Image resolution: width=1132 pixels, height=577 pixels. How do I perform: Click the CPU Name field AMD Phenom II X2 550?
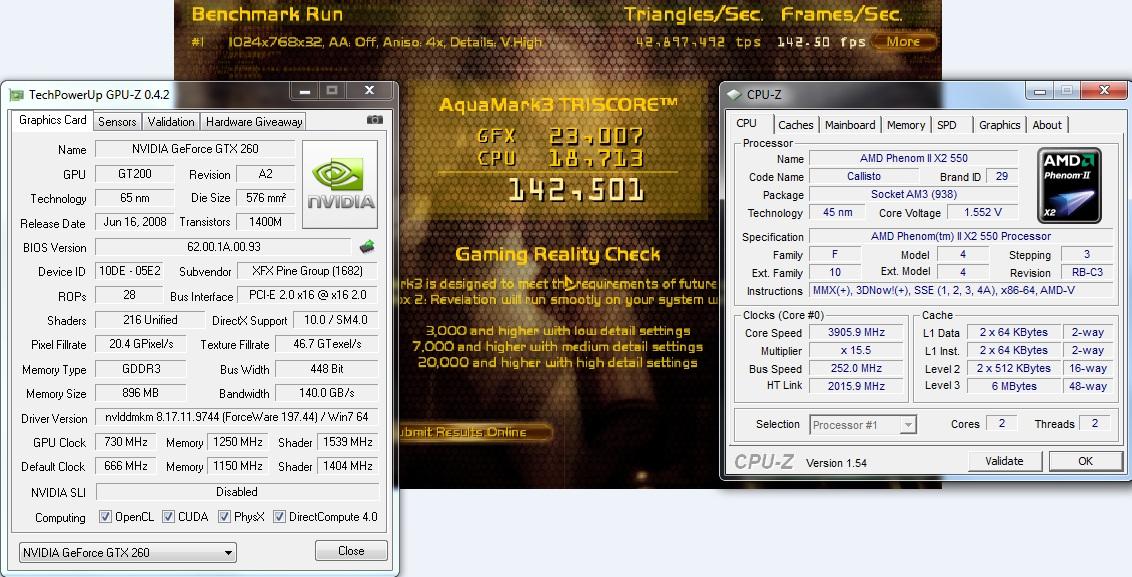[913, 158]
